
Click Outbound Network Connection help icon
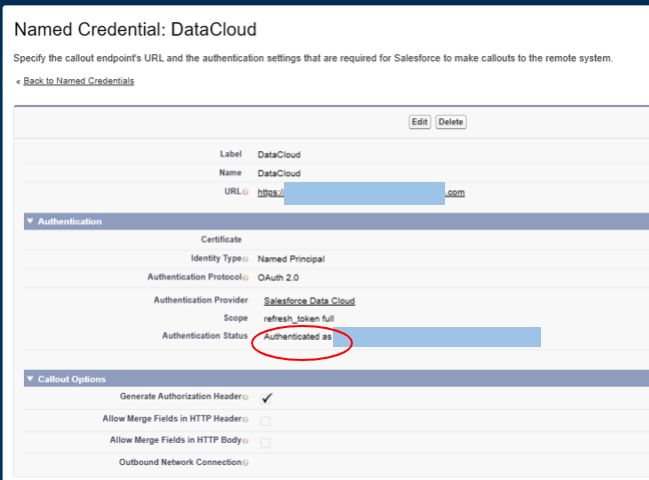245,463
